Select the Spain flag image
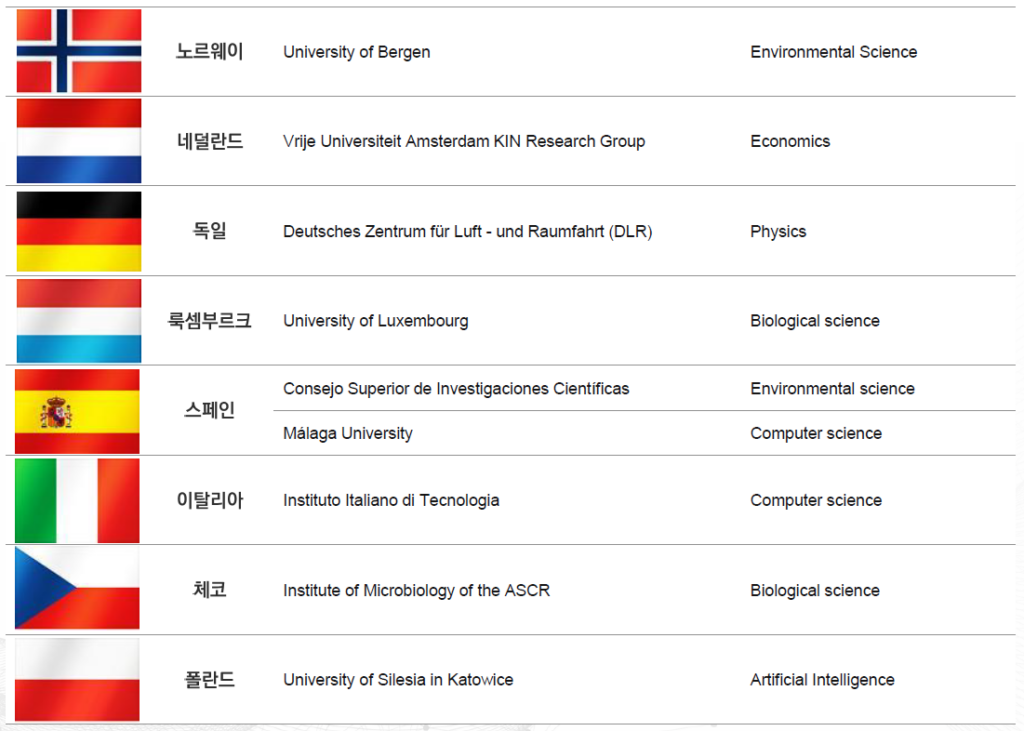 tap(77, 411)
